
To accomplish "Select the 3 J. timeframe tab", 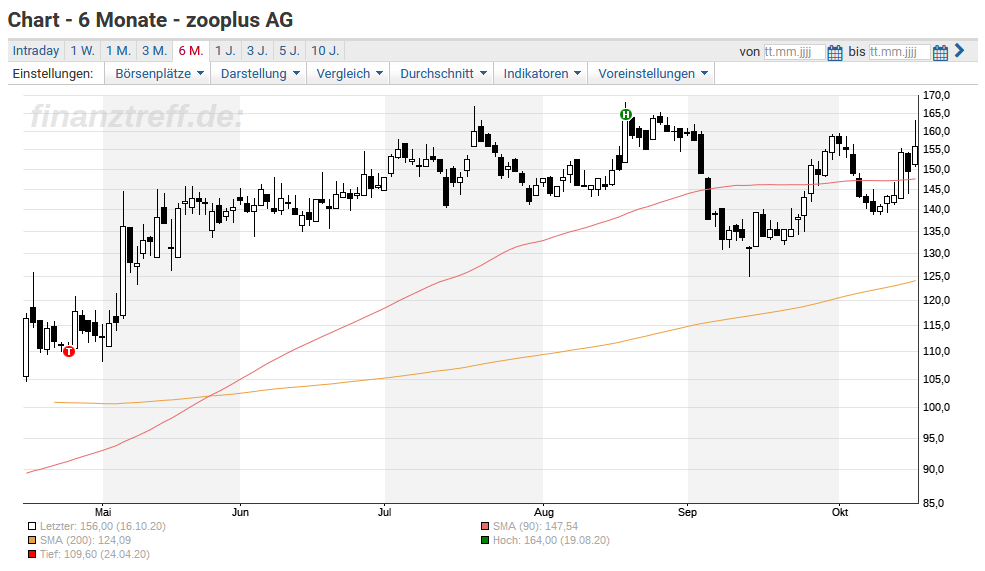I will [257, 51].
